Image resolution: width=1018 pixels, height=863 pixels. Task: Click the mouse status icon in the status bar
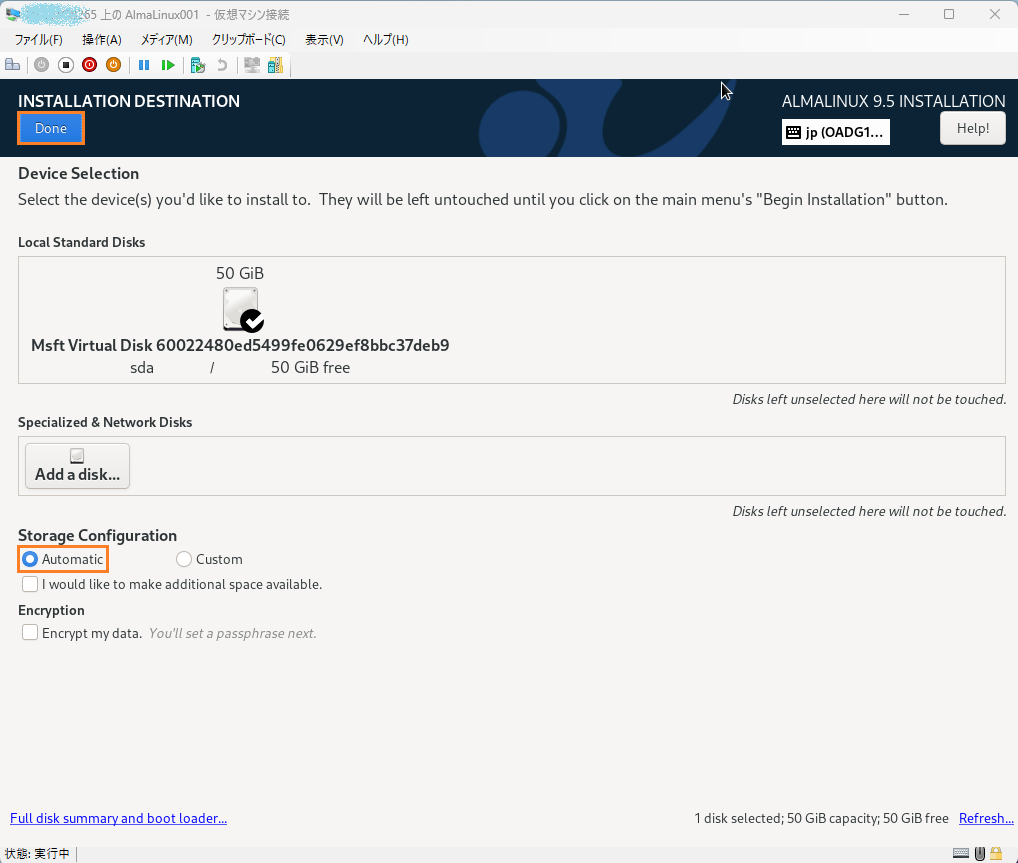tap(980, 853)
